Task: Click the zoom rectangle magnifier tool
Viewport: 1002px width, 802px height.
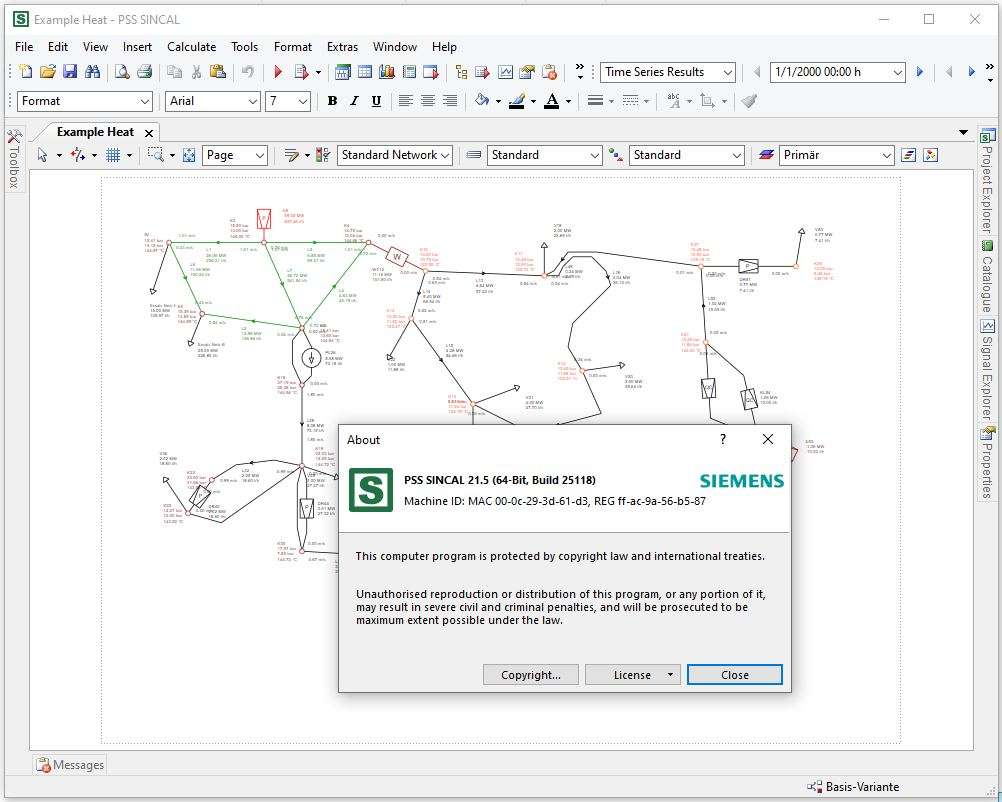Action: click(155, 155)
